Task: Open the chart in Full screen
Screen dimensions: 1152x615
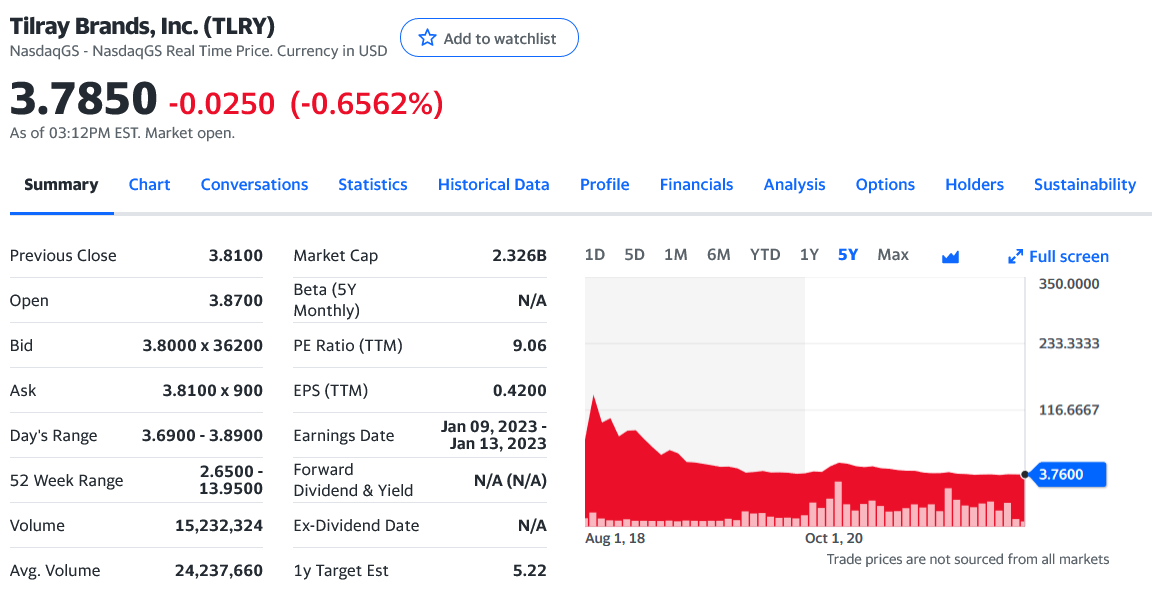Action: pos(1058,256)
